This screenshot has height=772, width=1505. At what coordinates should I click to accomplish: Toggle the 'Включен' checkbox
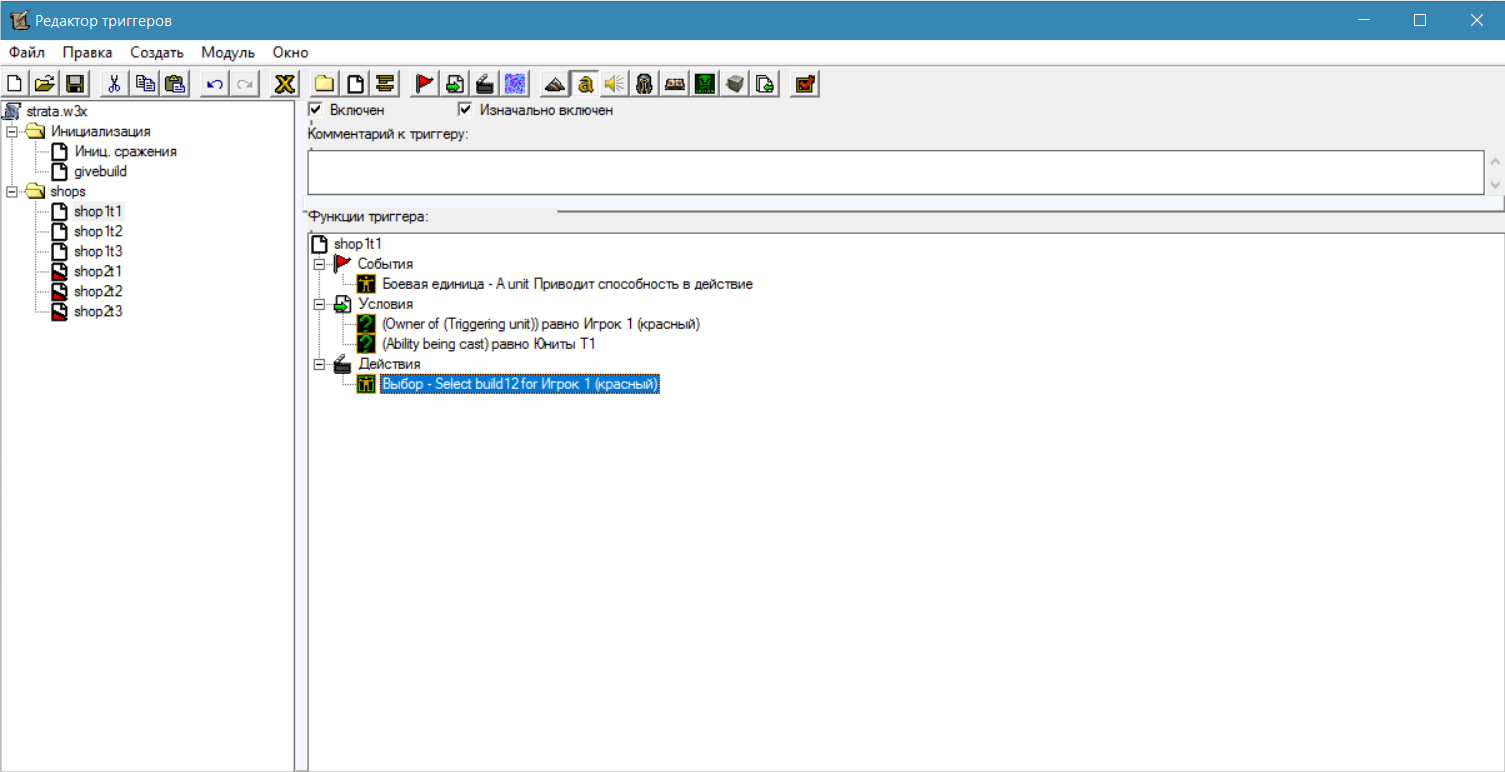[x=316, y=109]
